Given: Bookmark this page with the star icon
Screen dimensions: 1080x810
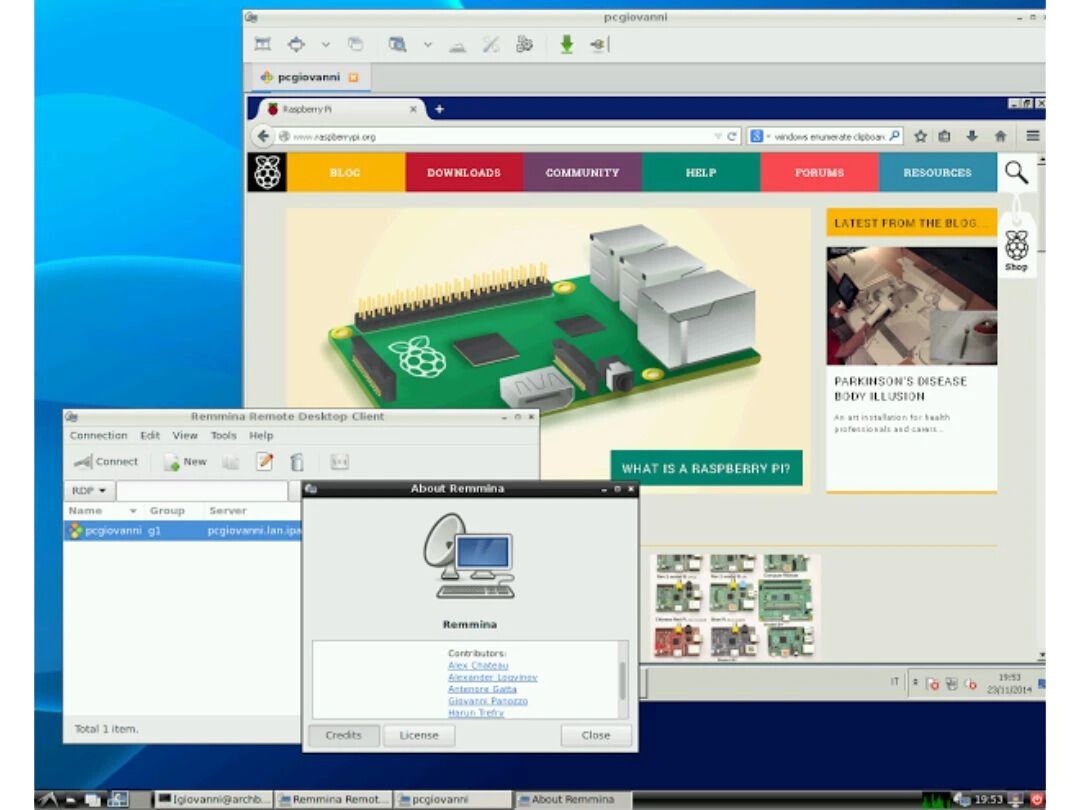Looking at the screenshot, I should tap(920, 136).
